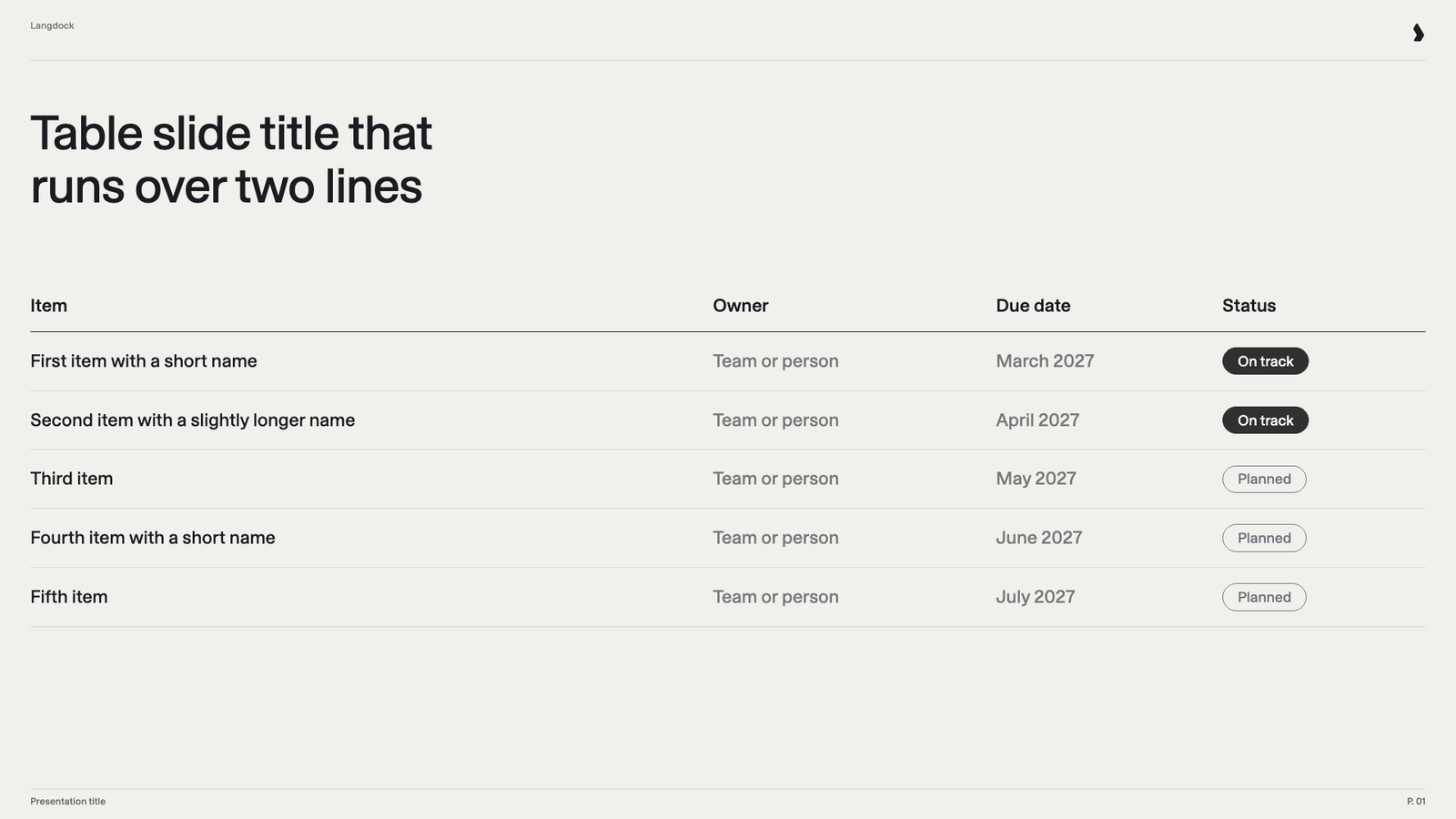Viewport: 1456px width, 819px height.
Task: Select the 'Fifth item' cell
Action: coord(69,597)
